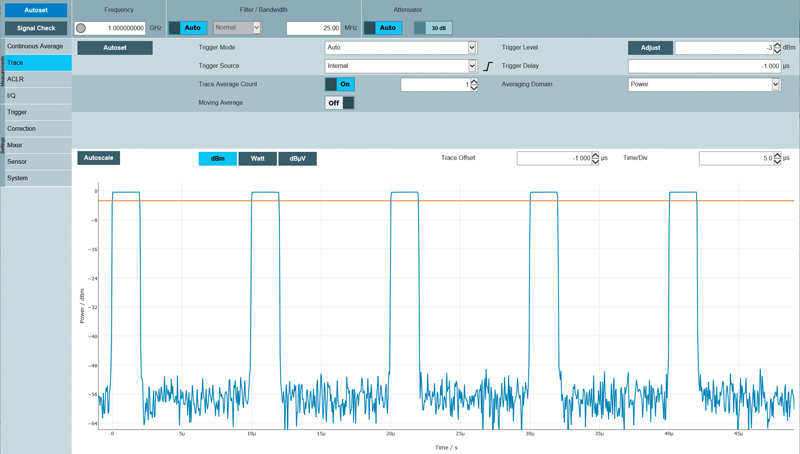Image resolution: width=800 pixels, height=454 pixels.
Task: Run Signal Check
Action: pos(36,28)
